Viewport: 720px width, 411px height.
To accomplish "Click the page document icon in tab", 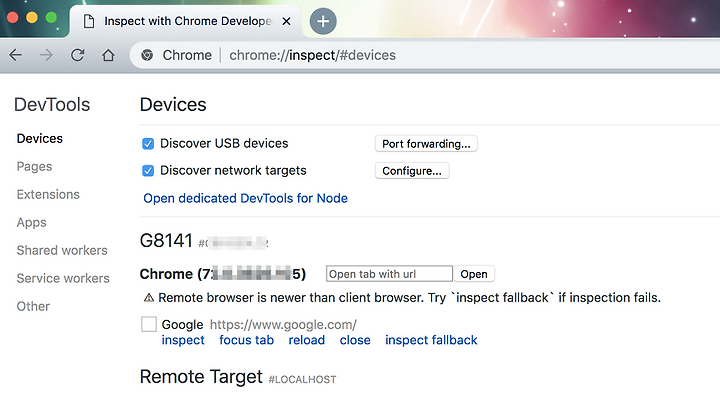I will [89, 21].
